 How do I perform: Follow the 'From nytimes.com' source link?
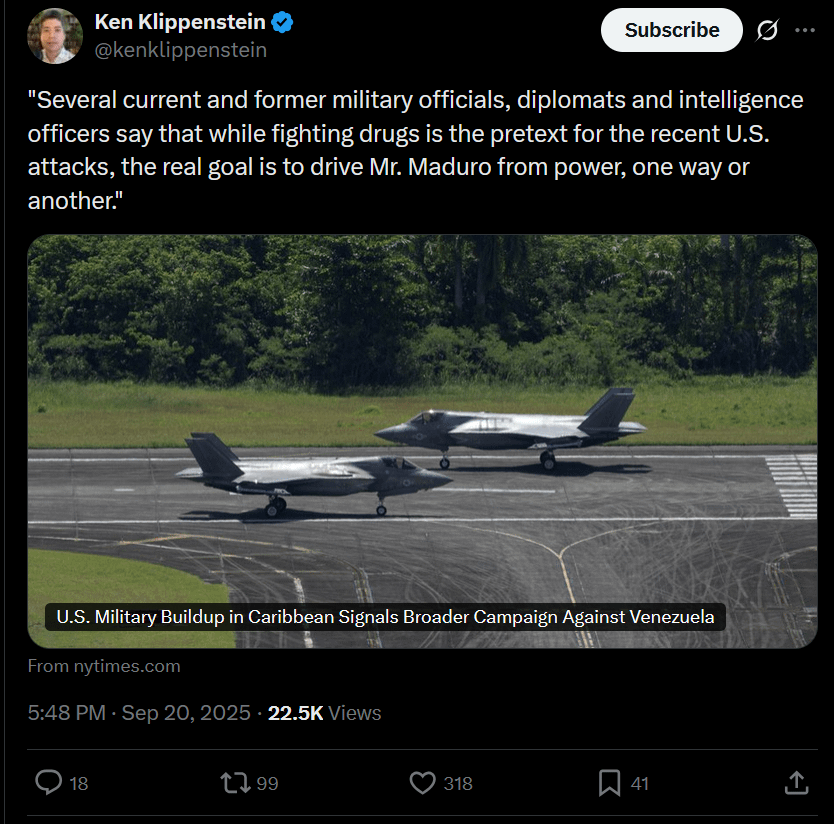(104, 666)
